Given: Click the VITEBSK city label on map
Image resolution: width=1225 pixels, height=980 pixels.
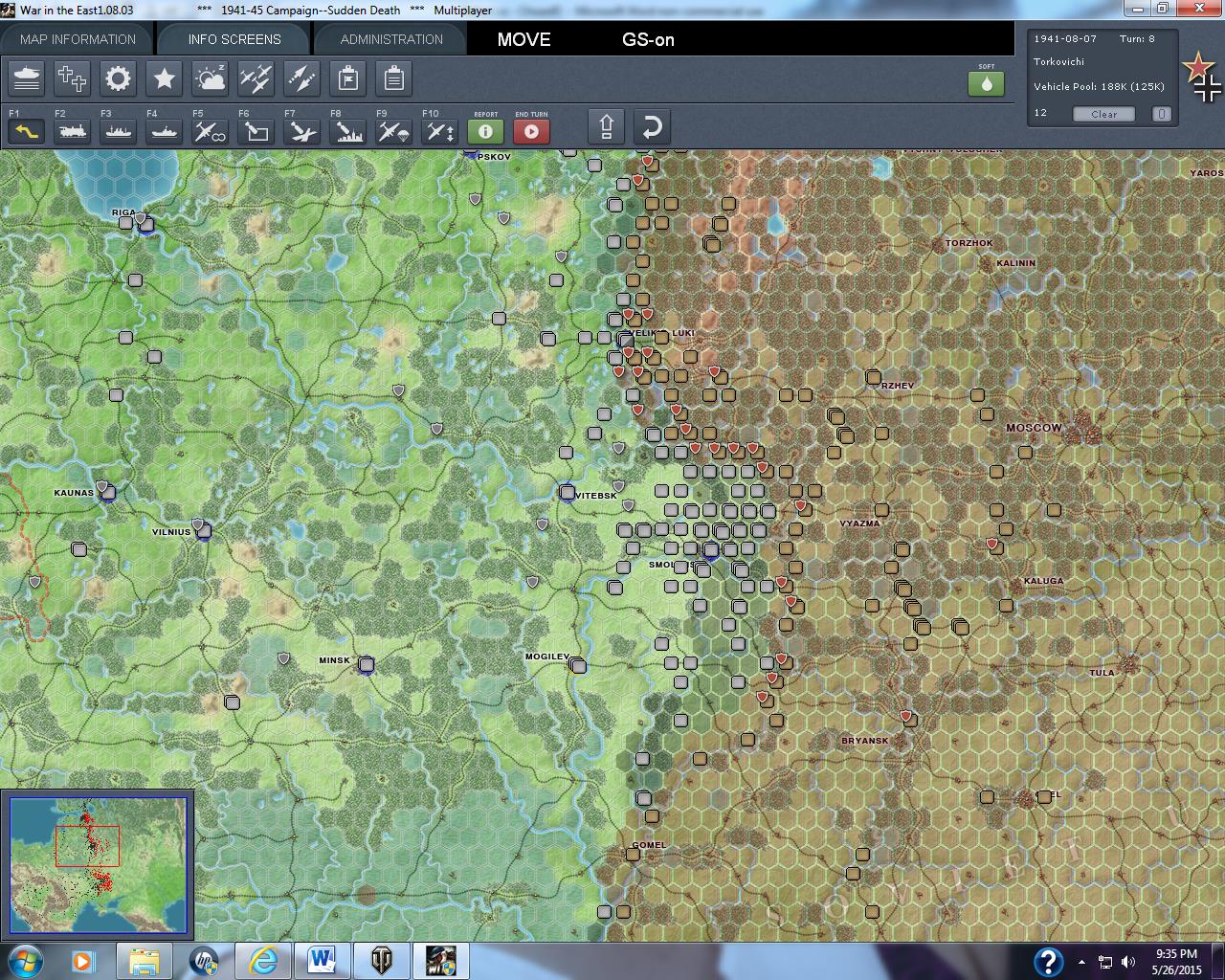Looking at the screenshot, I should (x=597, y=496).
